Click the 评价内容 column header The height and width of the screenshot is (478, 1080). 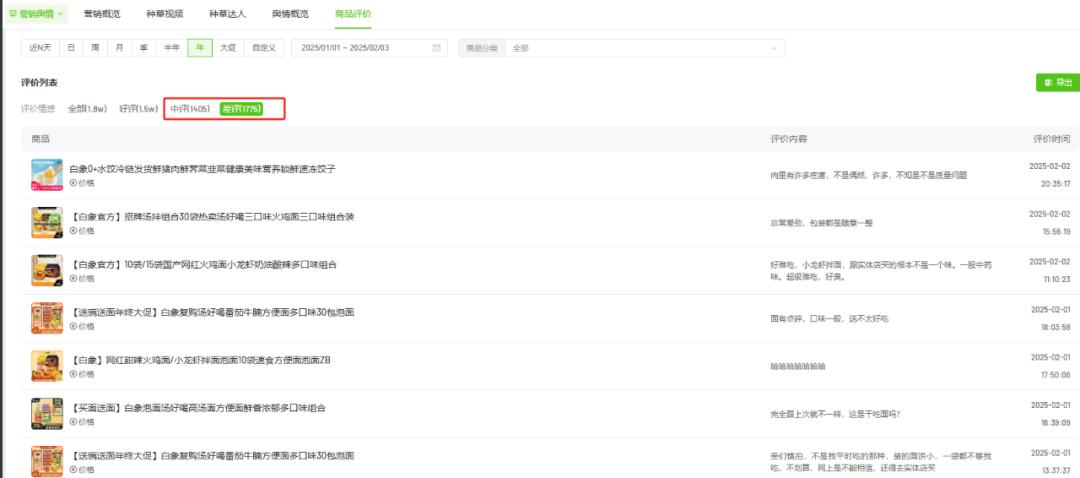[x=789, y=139]
